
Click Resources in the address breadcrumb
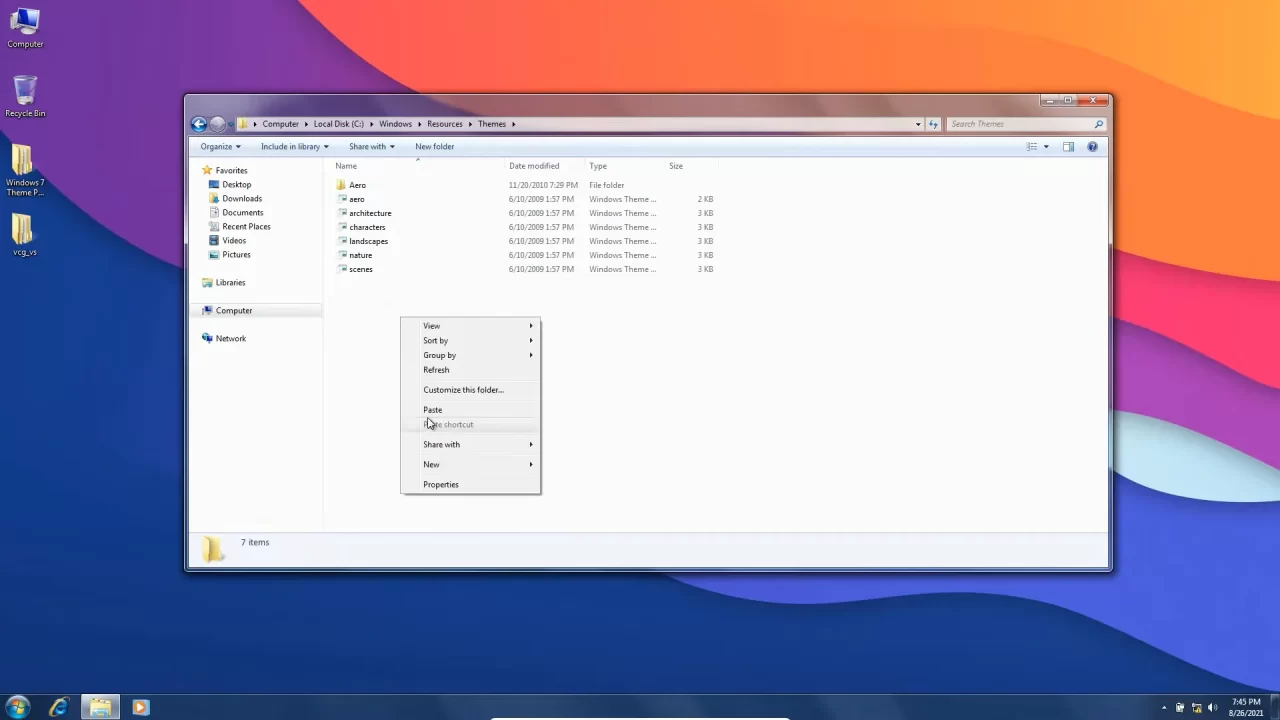(445, 124)
